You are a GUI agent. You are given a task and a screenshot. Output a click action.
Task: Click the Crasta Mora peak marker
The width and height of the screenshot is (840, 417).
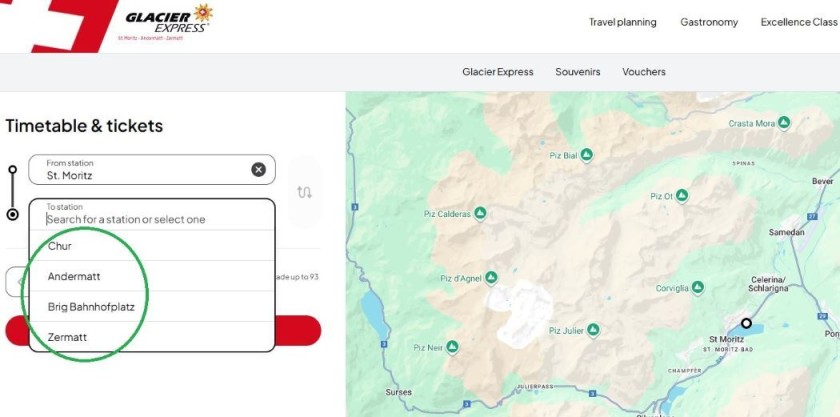pyautogui.click(x=784, y=123)
